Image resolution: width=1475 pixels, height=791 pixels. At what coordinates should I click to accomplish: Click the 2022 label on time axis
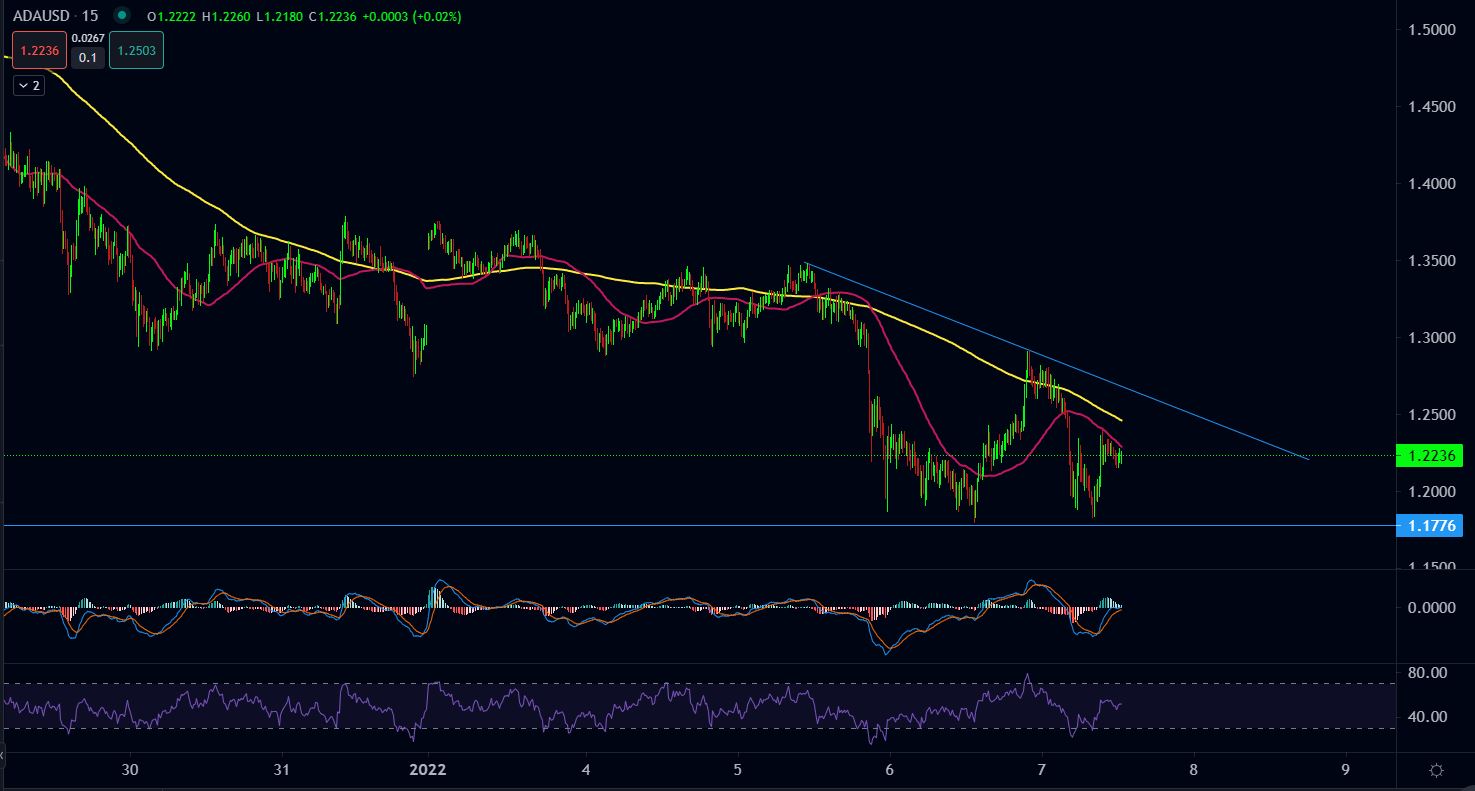pyautogui.click(x=428, y=770)
